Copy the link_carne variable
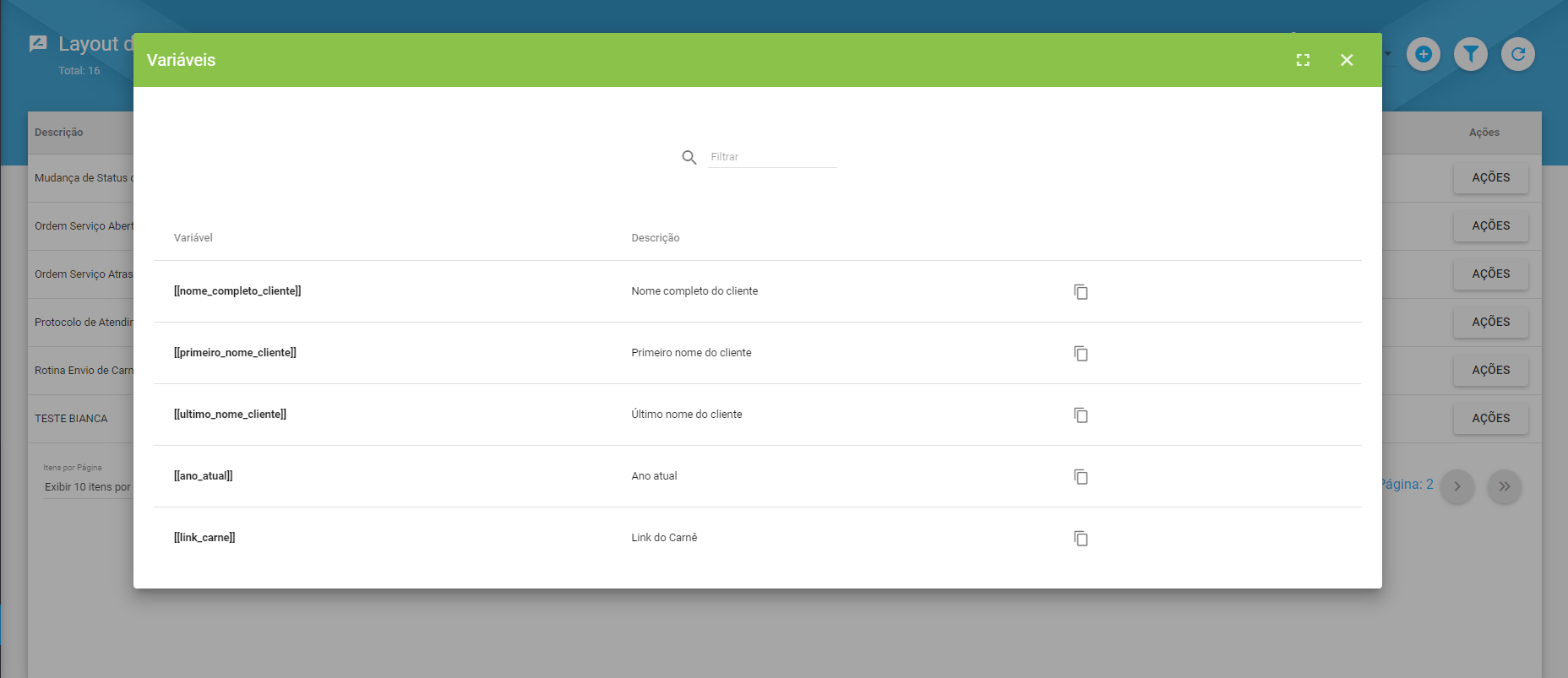1568x678 pixels. click(x=1081, y=538)
